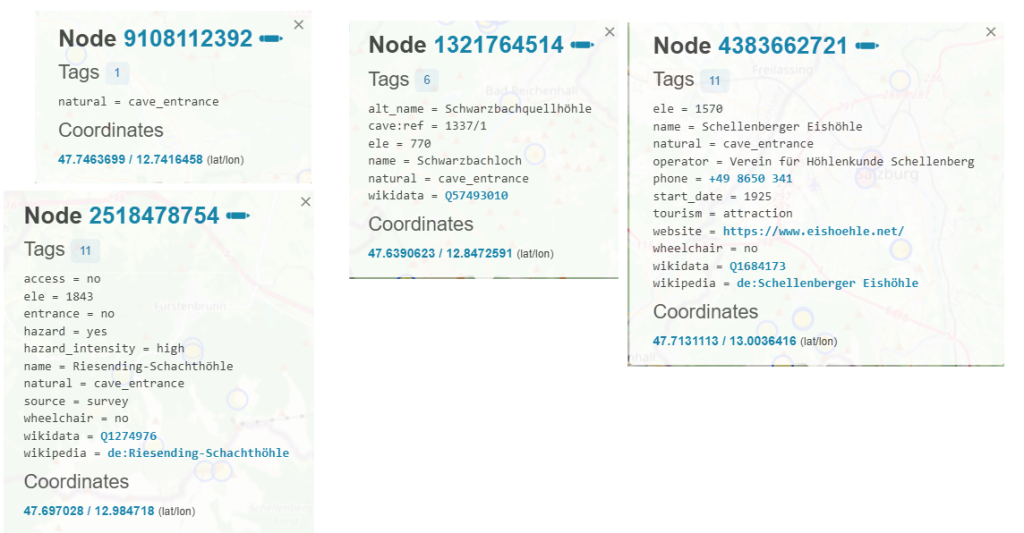Open node ID 1321764514 link
Viewport: 1024px width, 533px height.
(499, 45)
